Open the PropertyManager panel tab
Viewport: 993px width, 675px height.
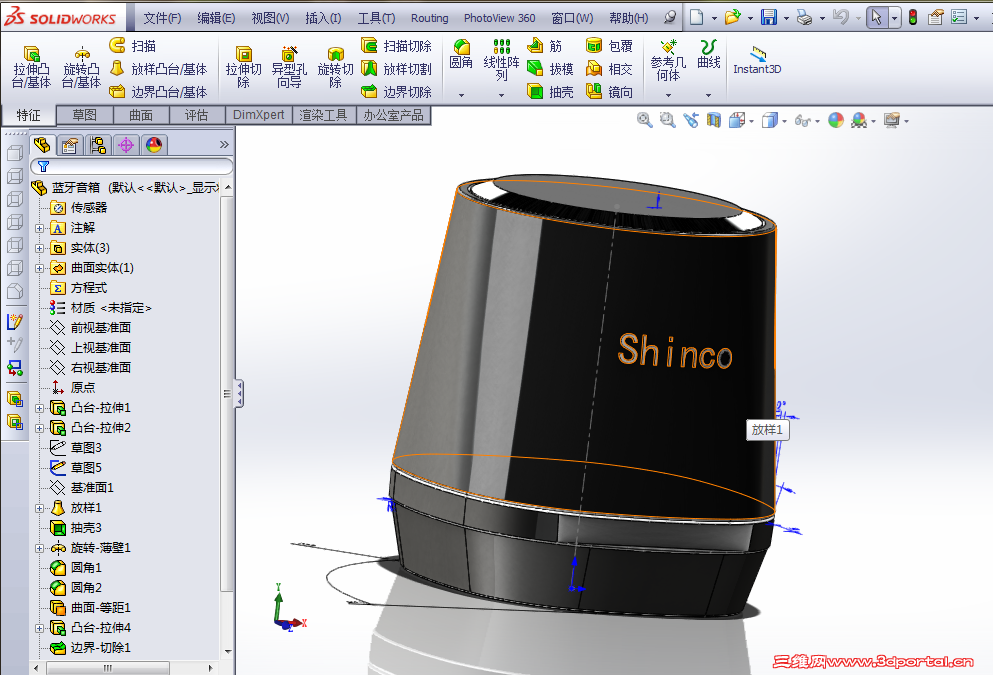click(70, 145)
